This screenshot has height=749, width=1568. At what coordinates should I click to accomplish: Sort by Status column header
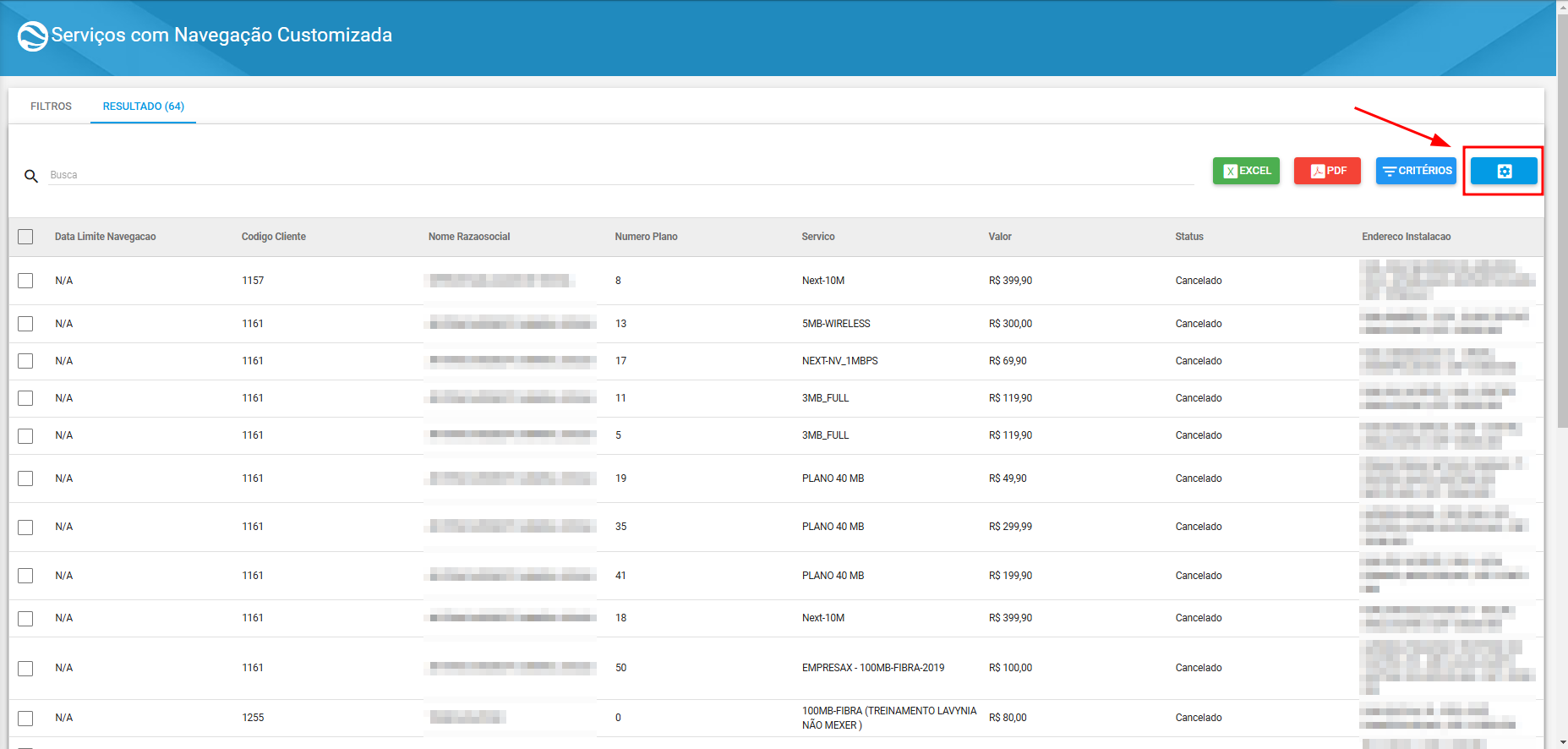1188,237
